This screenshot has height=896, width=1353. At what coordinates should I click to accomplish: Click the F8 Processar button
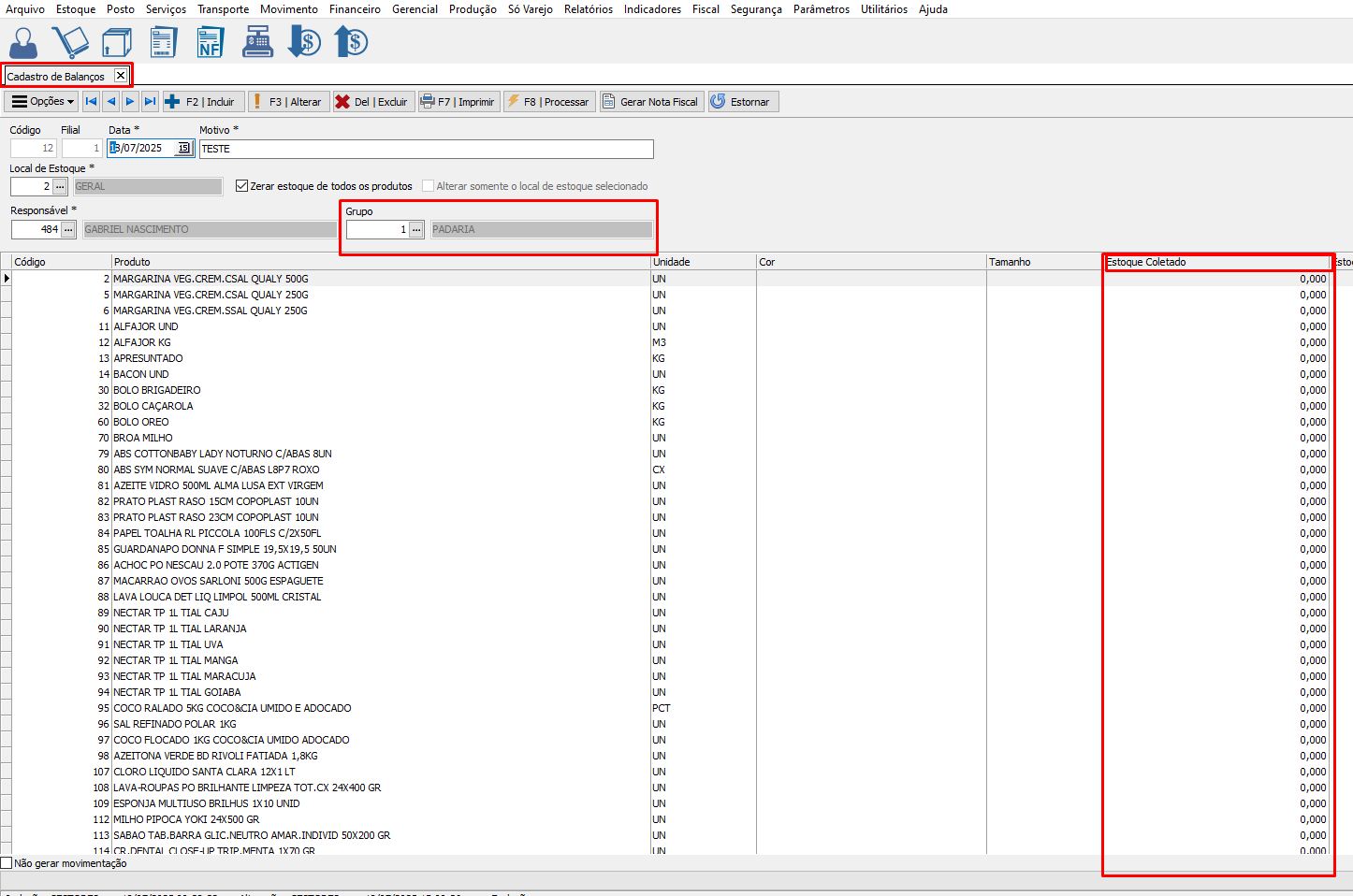(x=548, y=102)
